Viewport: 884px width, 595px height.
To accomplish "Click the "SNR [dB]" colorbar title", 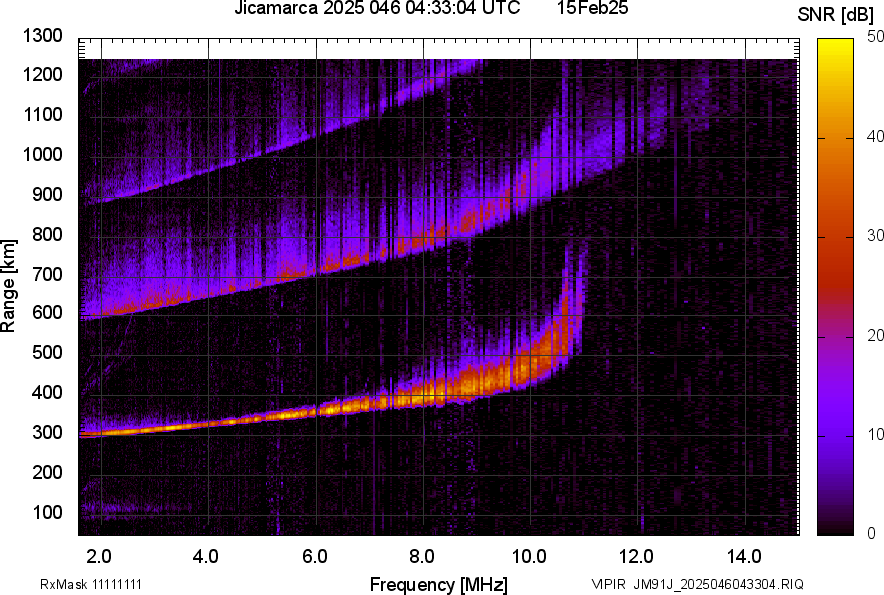I will pyautogui.click(x=835, y=15).
